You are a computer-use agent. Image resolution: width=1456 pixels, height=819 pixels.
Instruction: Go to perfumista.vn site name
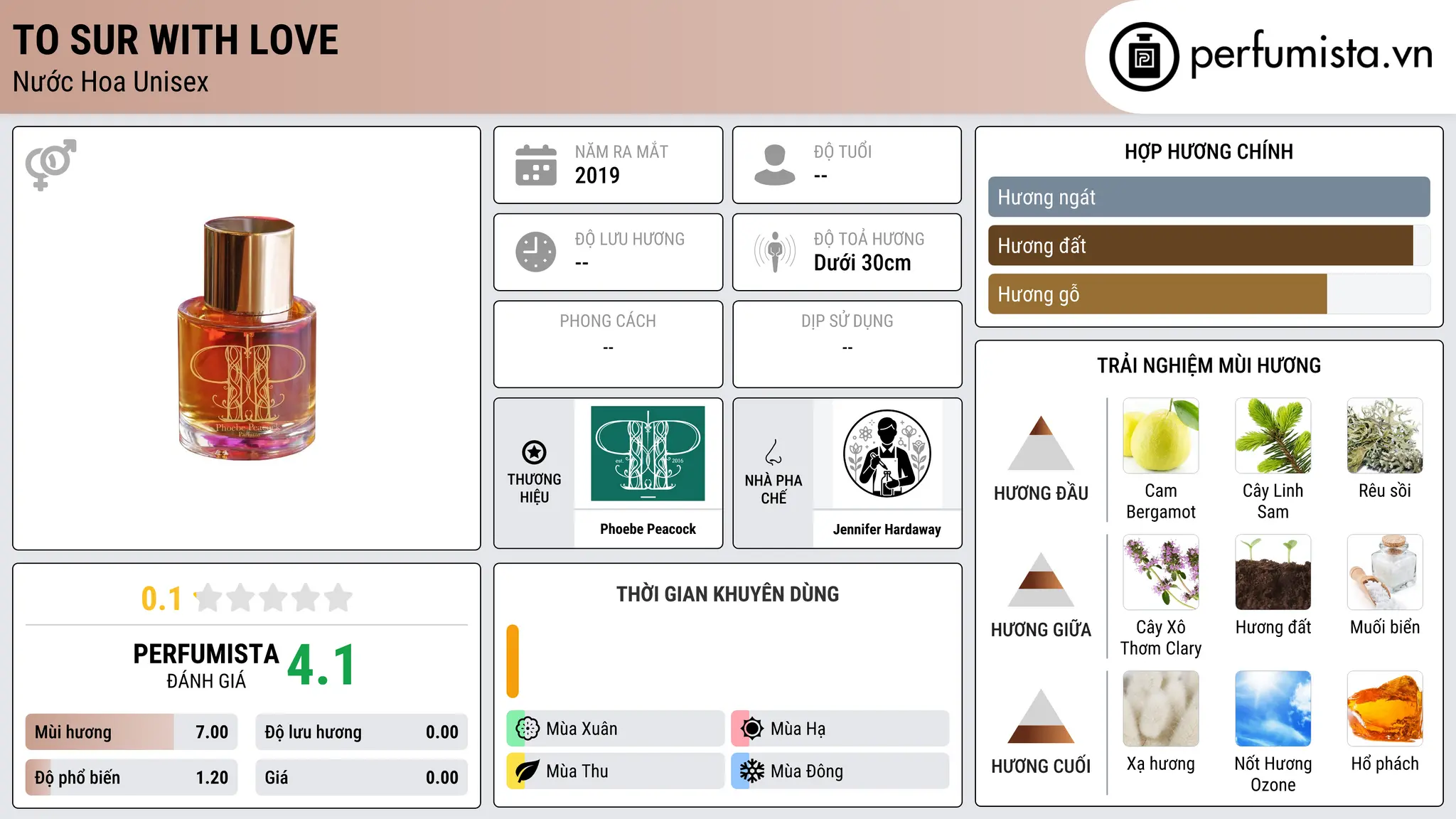tap(1311, 54)
